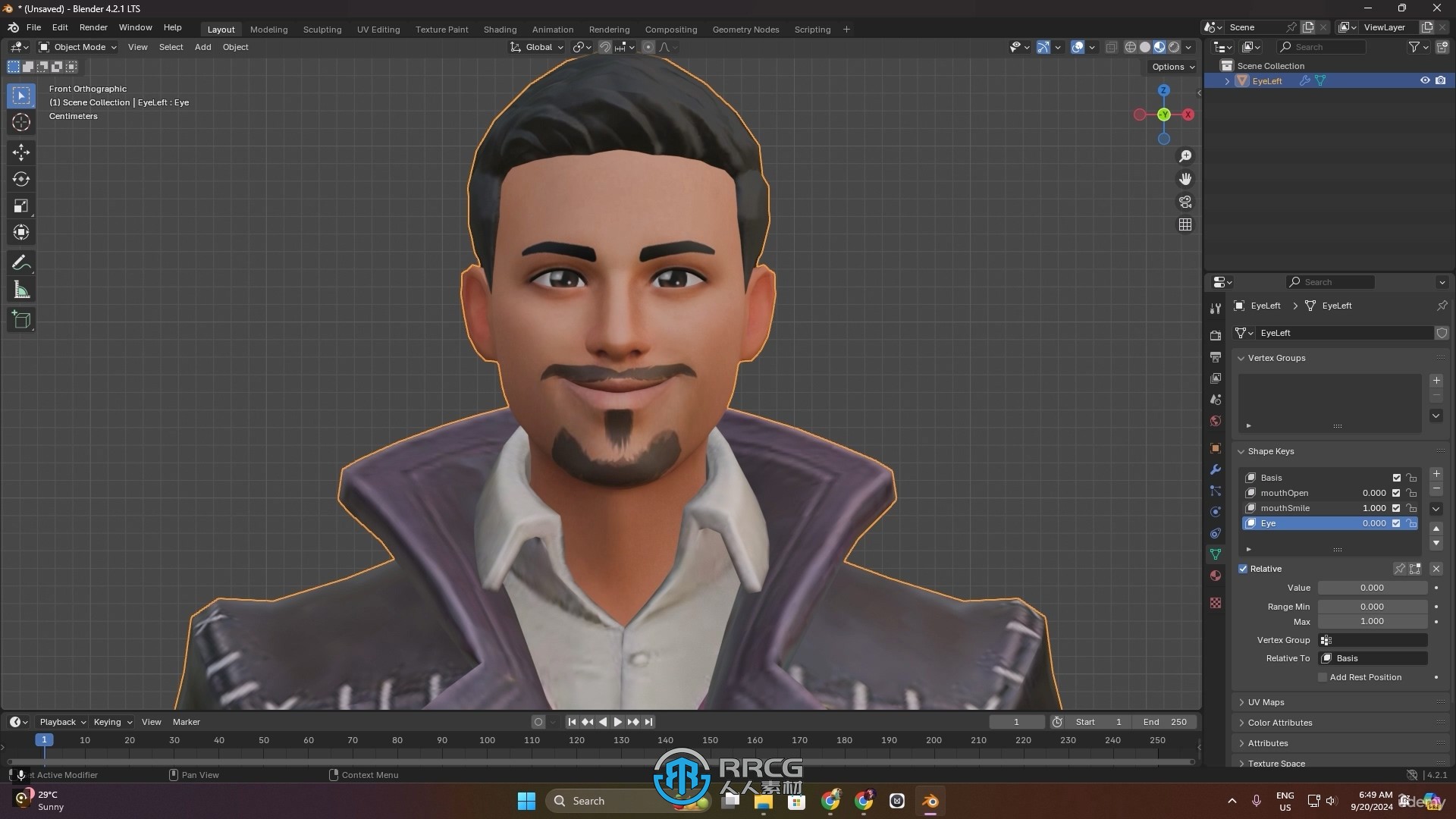1456x819 pixels.
Task: Switch orthographic perspective grid icon
Action: (1185, 224)
